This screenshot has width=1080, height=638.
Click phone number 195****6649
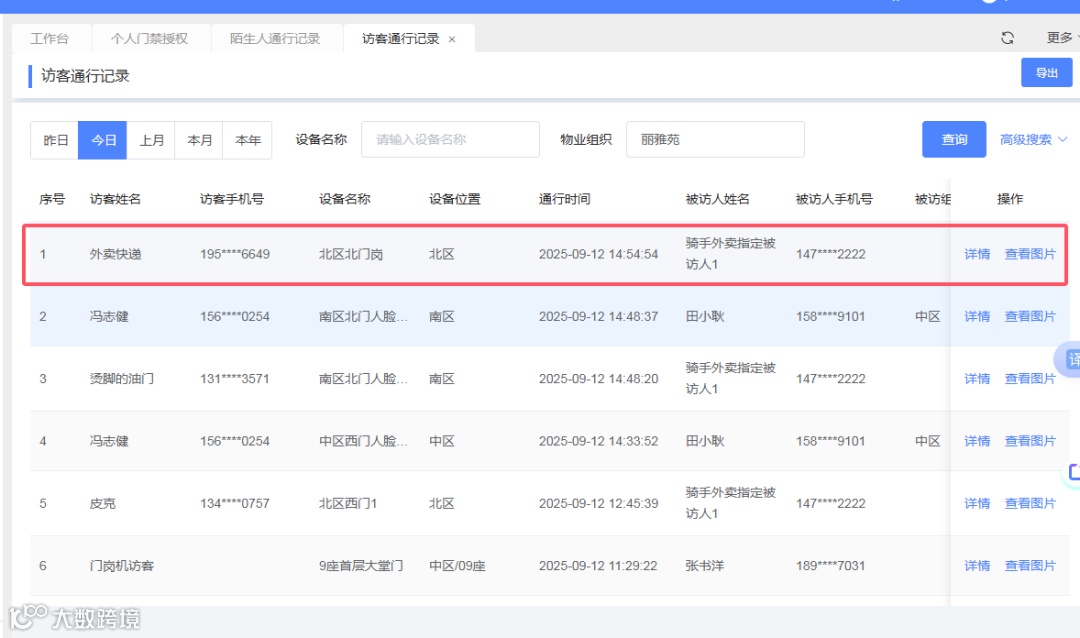(235, 254)
